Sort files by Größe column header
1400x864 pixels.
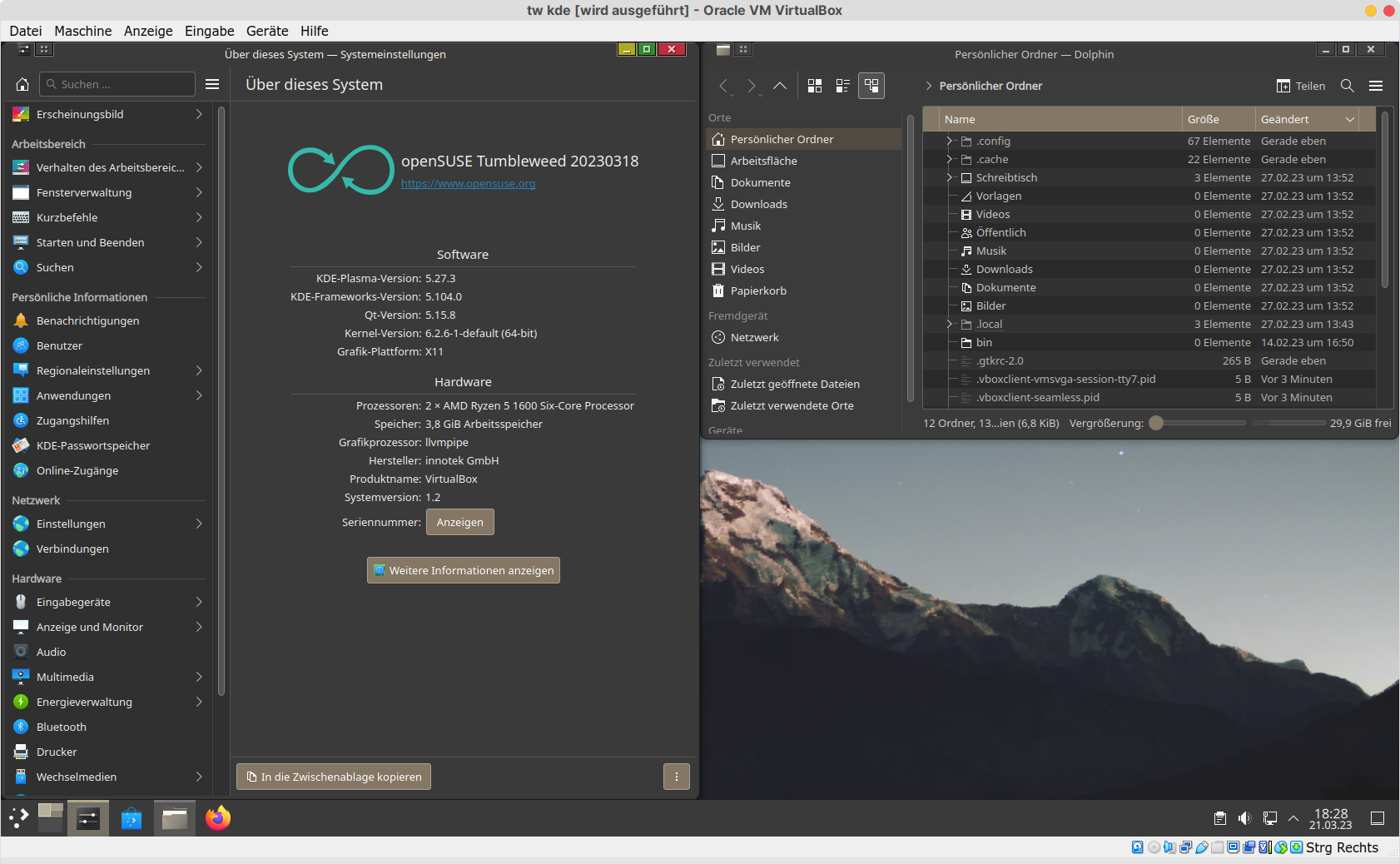[1219, 119]
